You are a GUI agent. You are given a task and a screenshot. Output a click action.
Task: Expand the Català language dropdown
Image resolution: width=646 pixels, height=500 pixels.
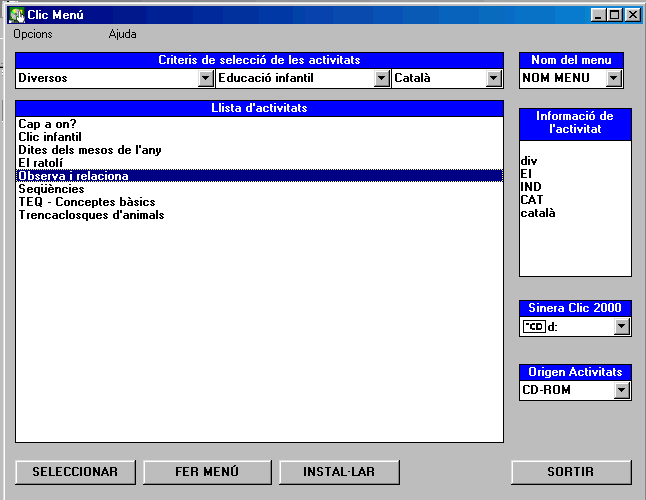point(493,78)
